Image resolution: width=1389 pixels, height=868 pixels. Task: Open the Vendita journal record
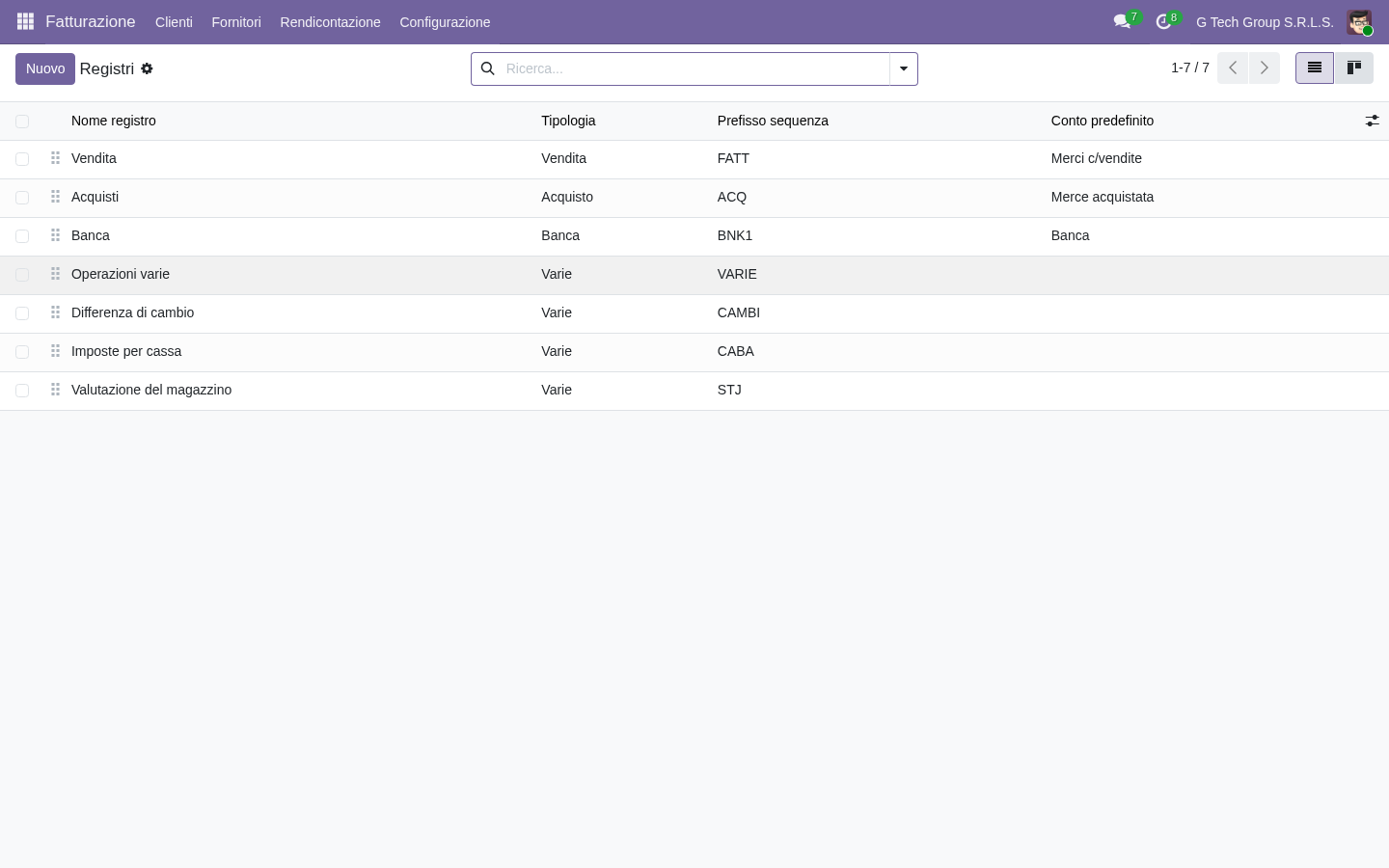coord(94,158)
